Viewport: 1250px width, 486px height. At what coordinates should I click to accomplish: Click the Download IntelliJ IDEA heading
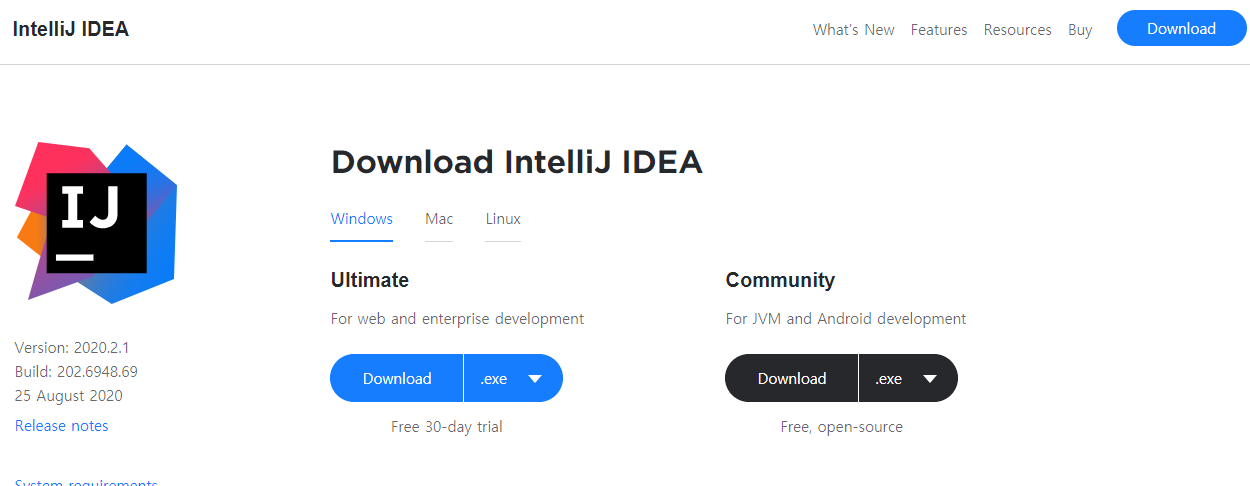[x=517, y=162]
